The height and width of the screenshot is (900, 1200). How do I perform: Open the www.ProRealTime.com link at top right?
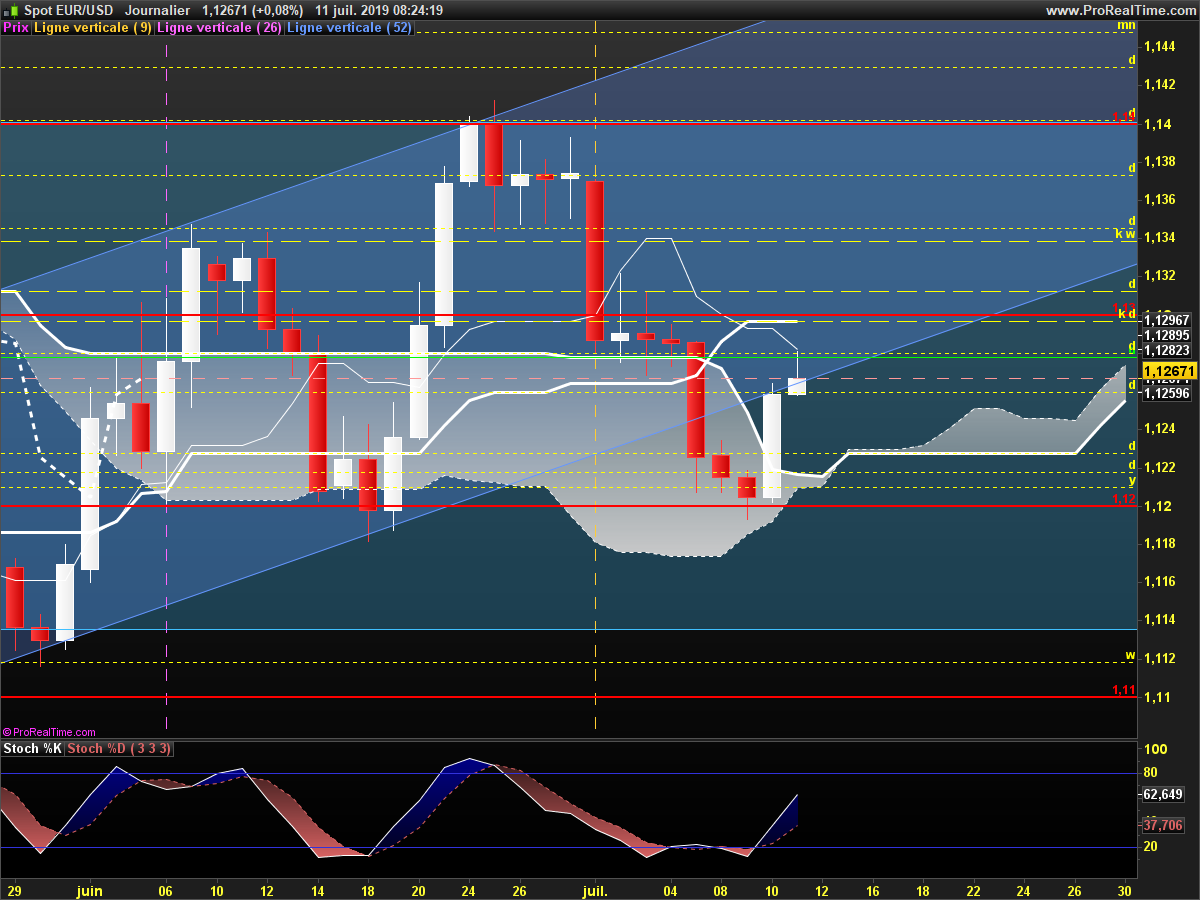click(x=1119, y=10)
